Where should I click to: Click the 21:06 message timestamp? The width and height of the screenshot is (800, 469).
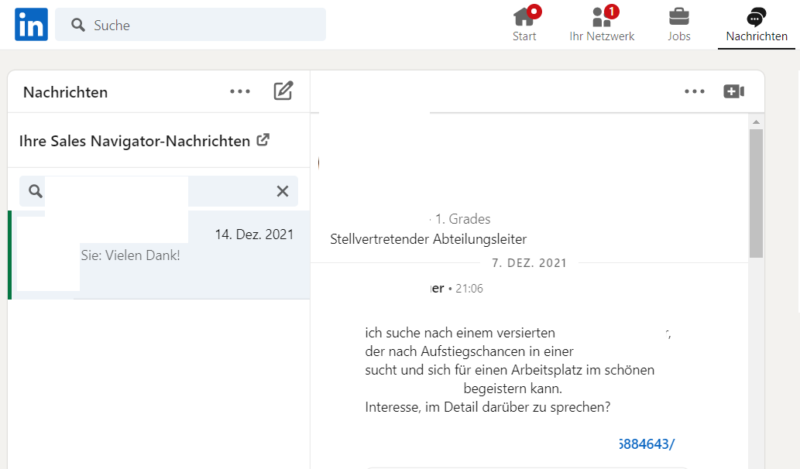pyautogui.click(x=469, y=289)
